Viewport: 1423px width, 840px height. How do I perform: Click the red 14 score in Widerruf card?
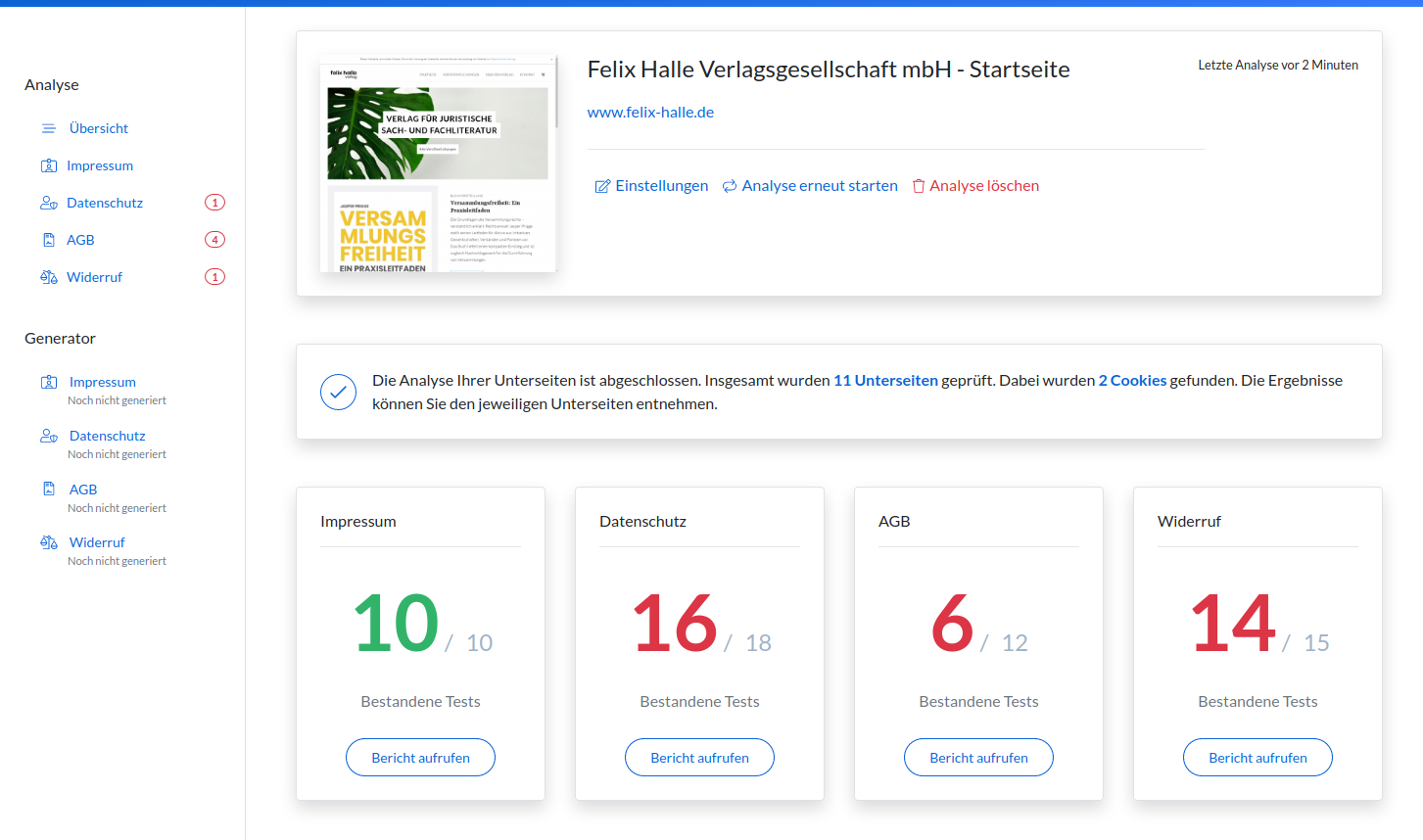point(1233,623)
